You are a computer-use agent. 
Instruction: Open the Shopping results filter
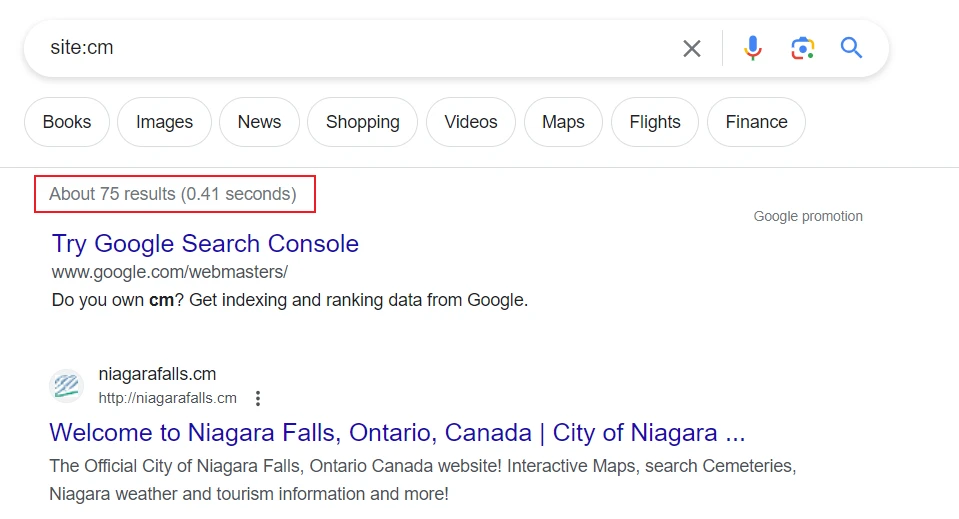click(362, 122)
